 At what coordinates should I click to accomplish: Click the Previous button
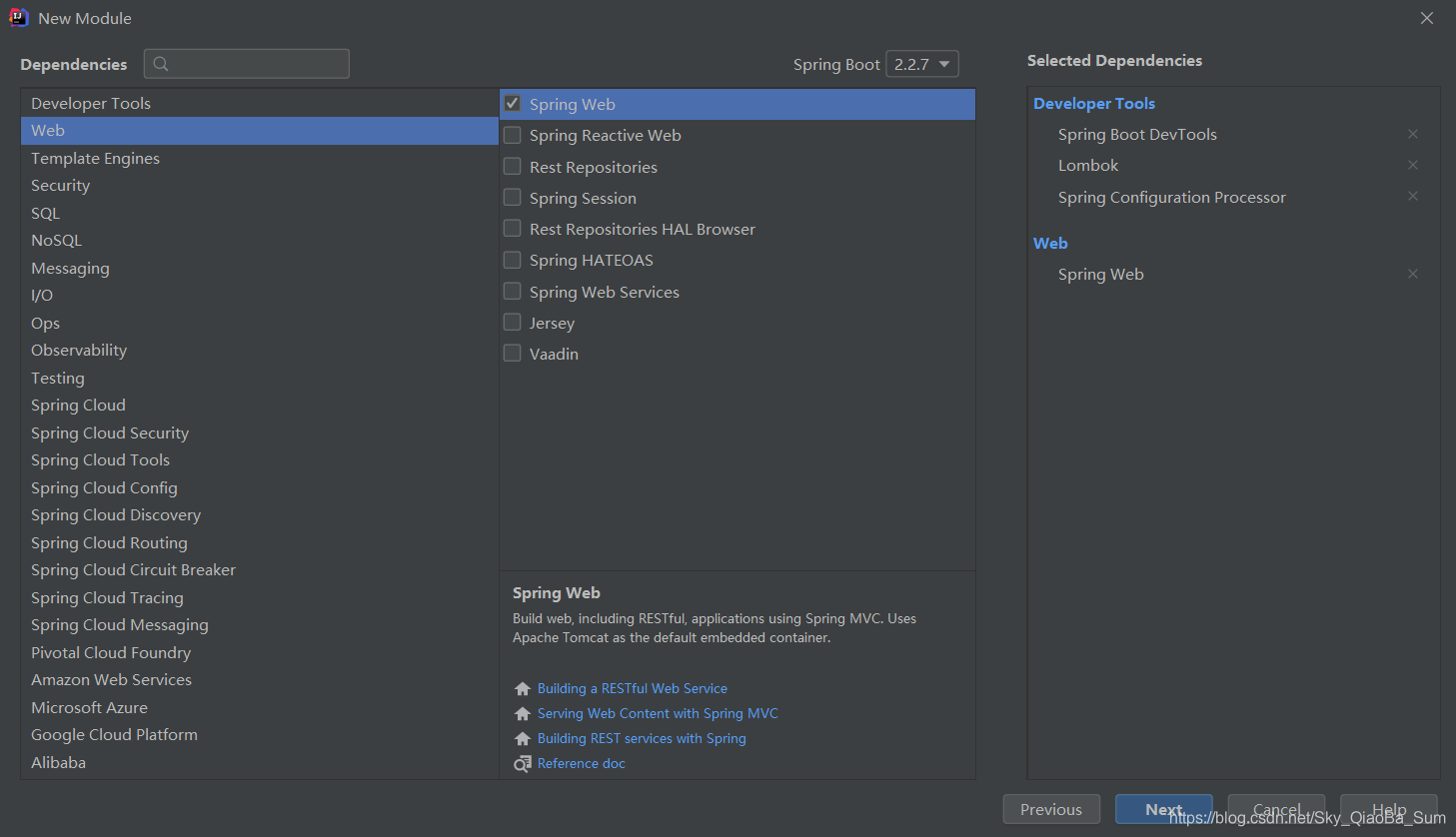click(1051, 810)
